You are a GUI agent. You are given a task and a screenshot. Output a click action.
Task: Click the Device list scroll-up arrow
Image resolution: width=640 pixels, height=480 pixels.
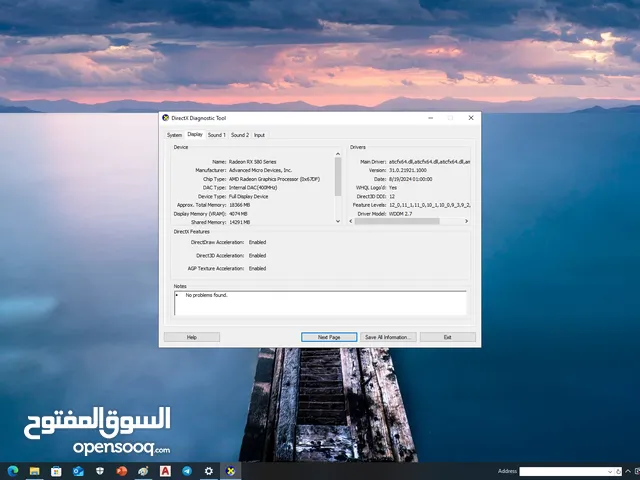(338, 154)
